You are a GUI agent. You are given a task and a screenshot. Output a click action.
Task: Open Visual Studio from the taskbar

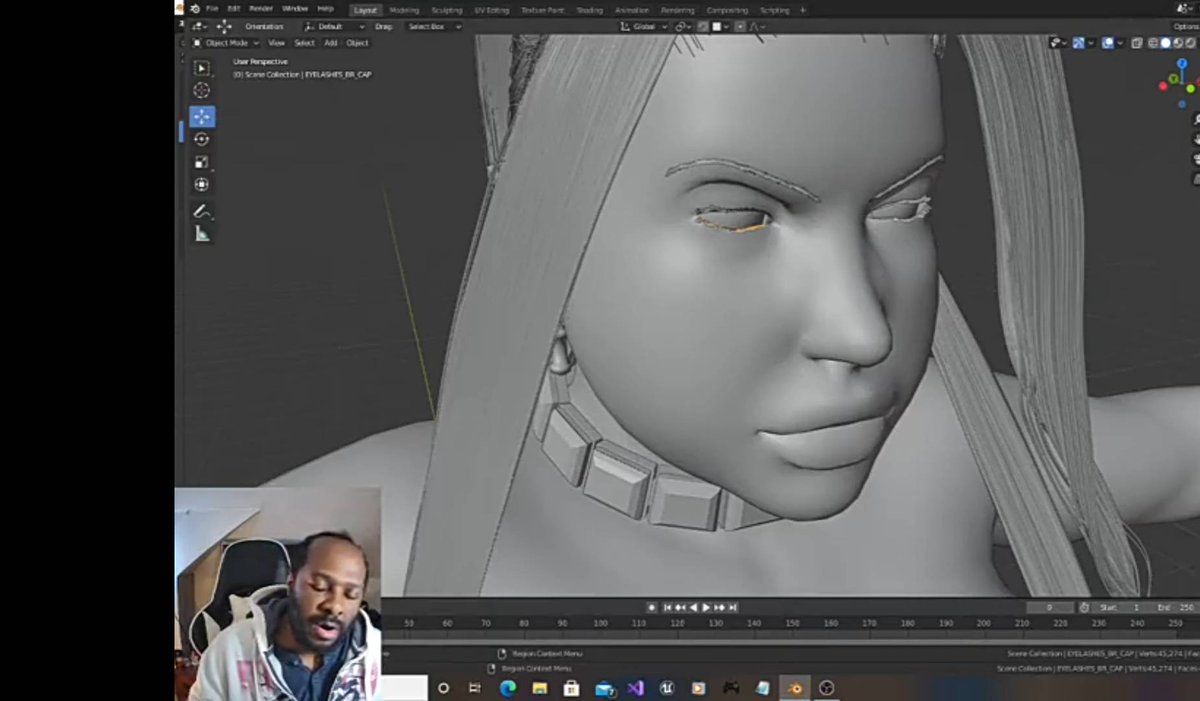coord(635,688)
